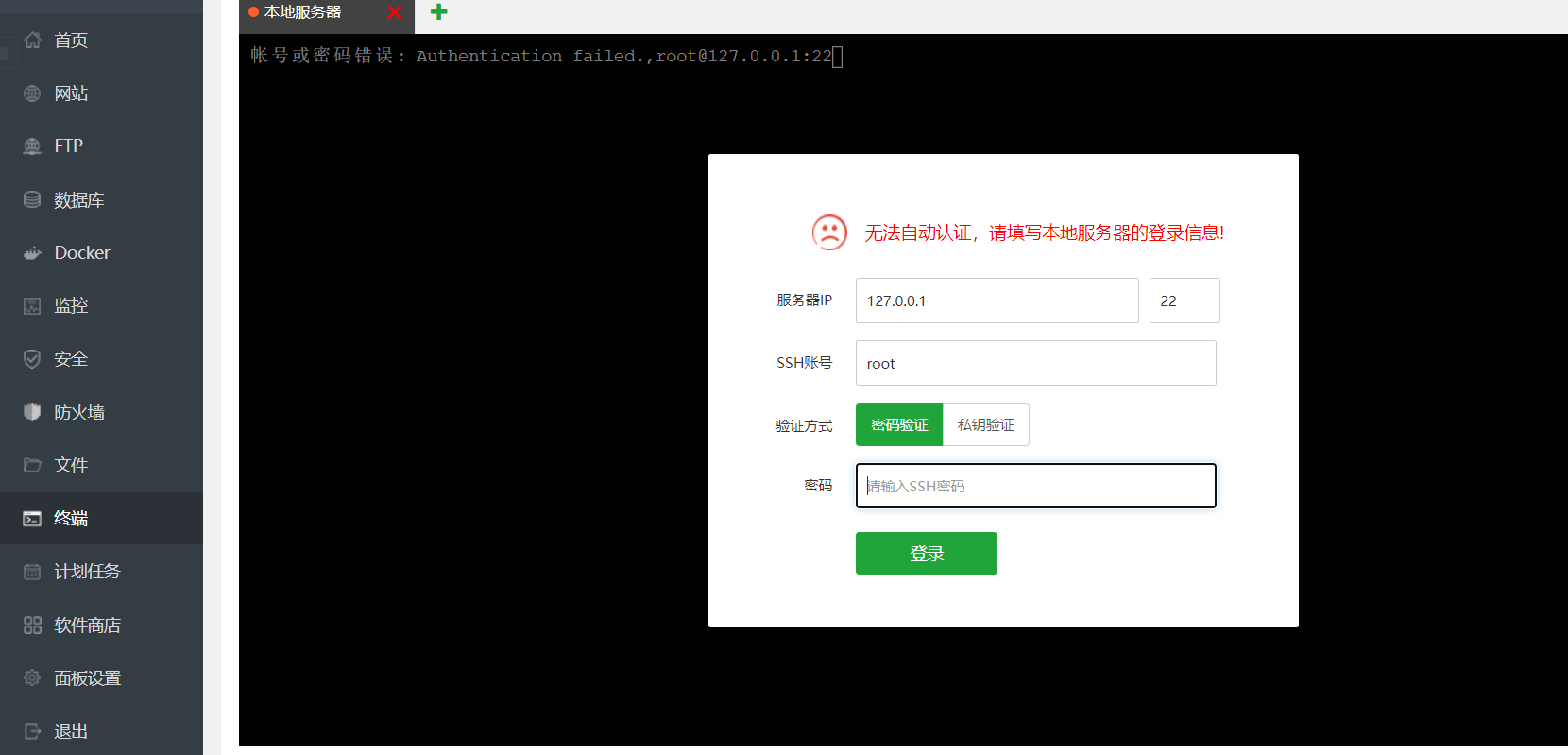Click the globe icon beside 网站
The height and width of the screenshot is (755, 1568).
point(32,94)
